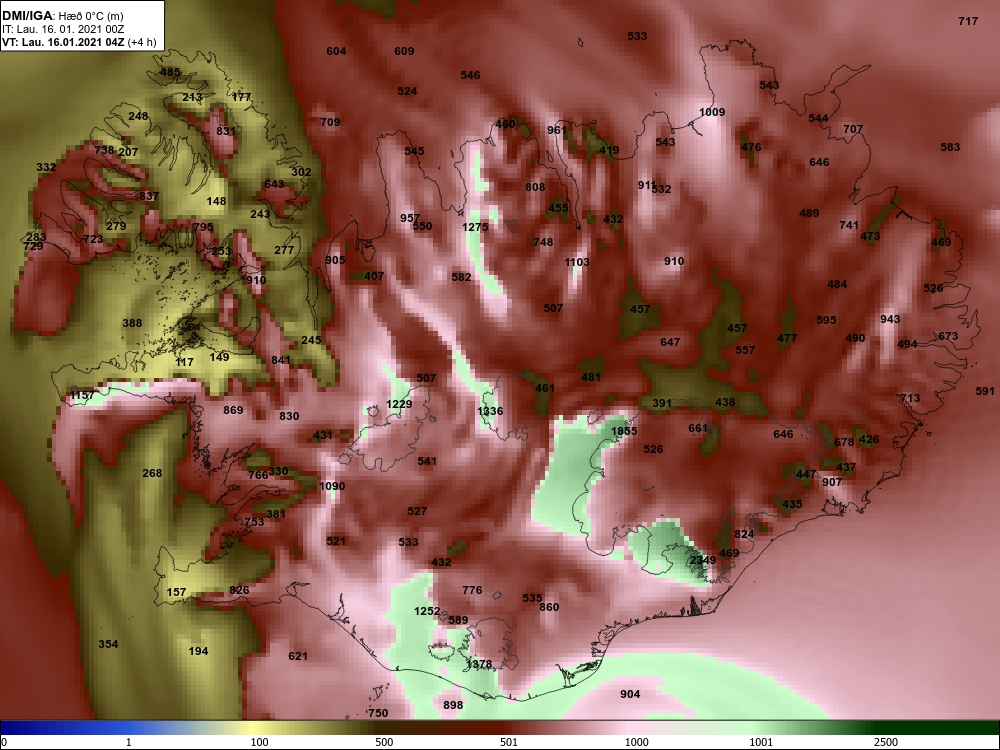The height and width of the screenshot is (750, 1000).
Task: Click the map value '1009'
Action: coord(712,112)
